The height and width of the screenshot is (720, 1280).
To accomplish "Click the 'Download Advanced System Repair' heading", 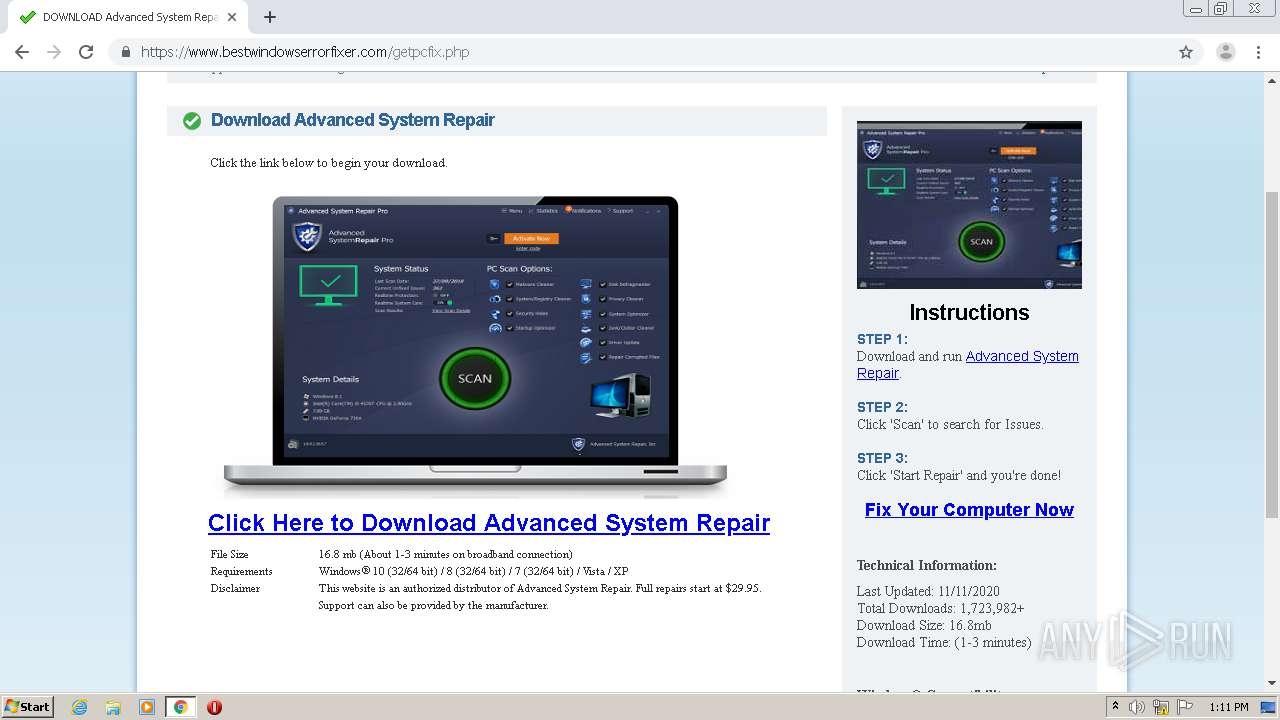I will pos(353,120).
